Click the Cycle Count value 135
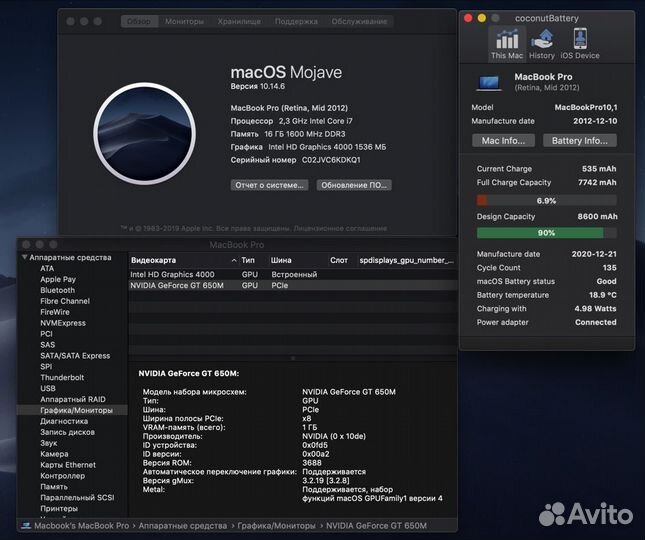This screenshot has height=540, width=645. point(610,268)
